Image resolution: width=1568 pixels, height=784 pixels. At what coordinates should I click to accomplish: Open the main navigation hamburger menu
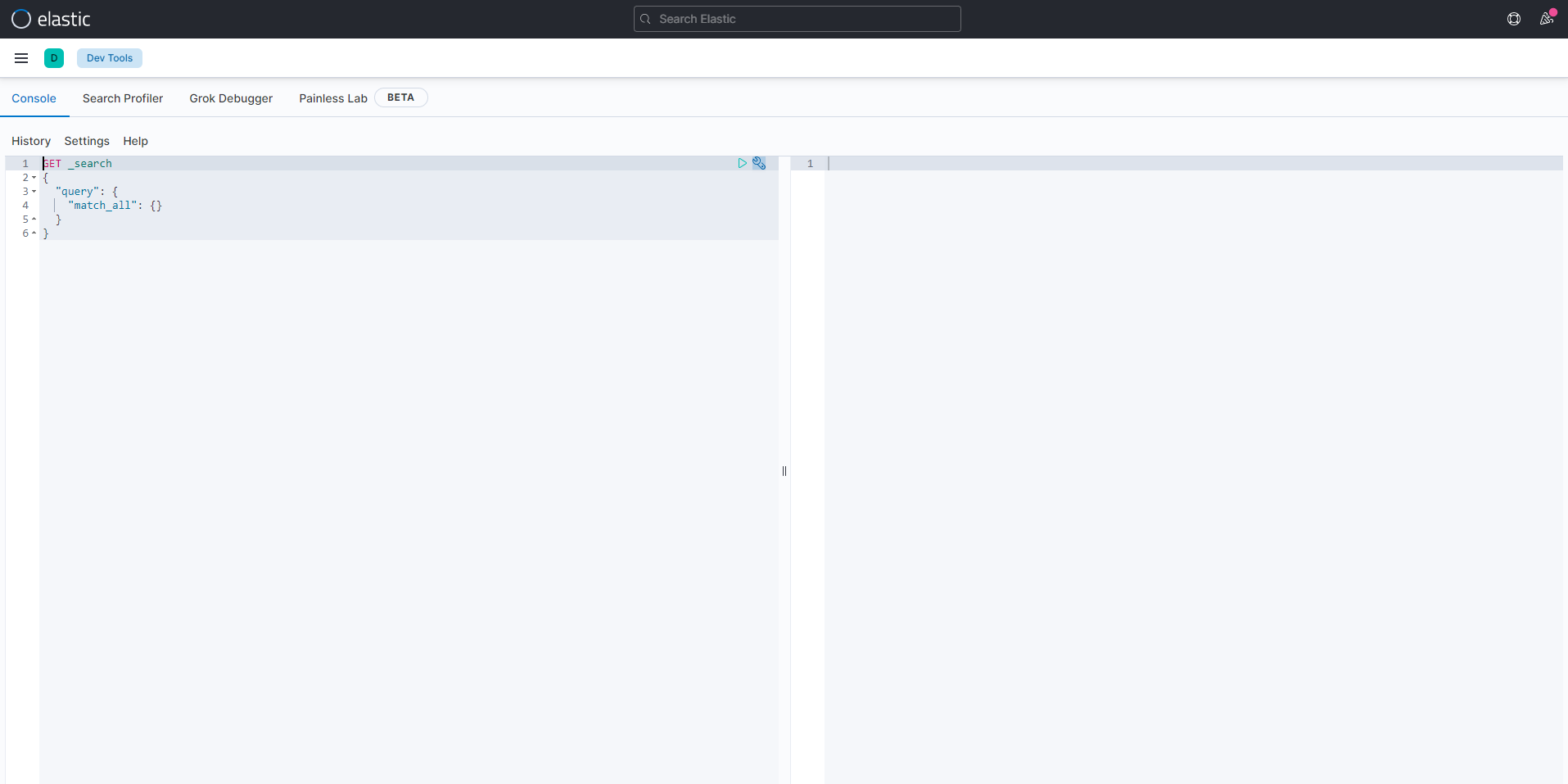point(21,58)
